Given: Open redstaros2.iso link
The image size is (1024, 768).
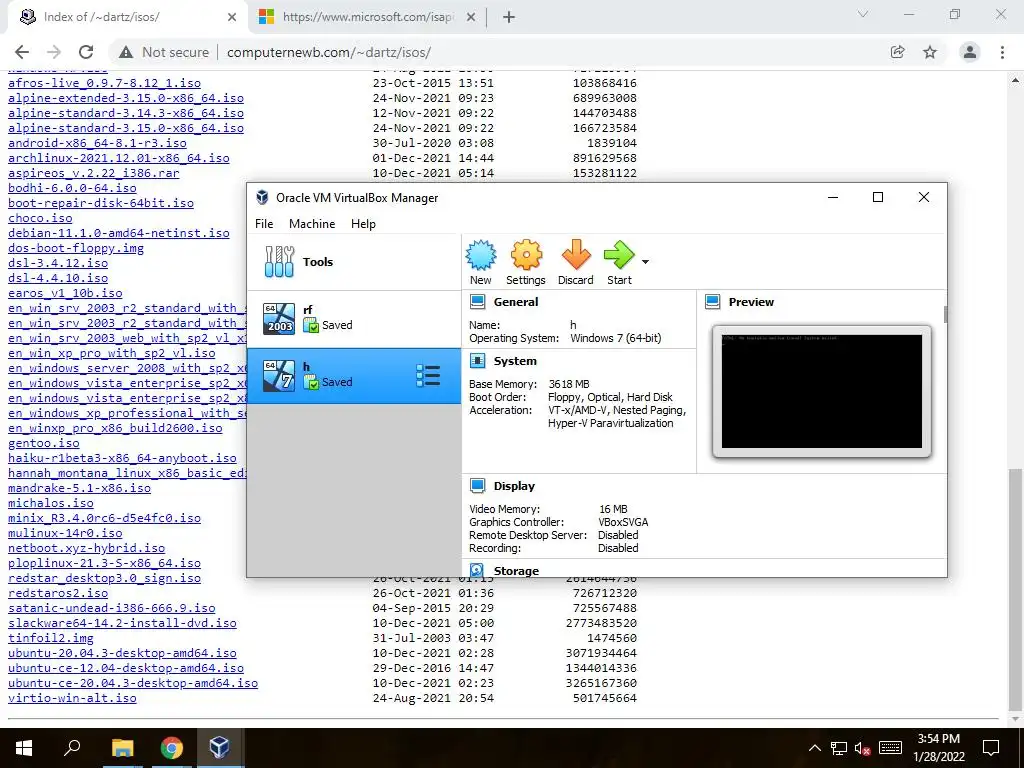Looking at the screenshot, I should [x=58, y=593].
